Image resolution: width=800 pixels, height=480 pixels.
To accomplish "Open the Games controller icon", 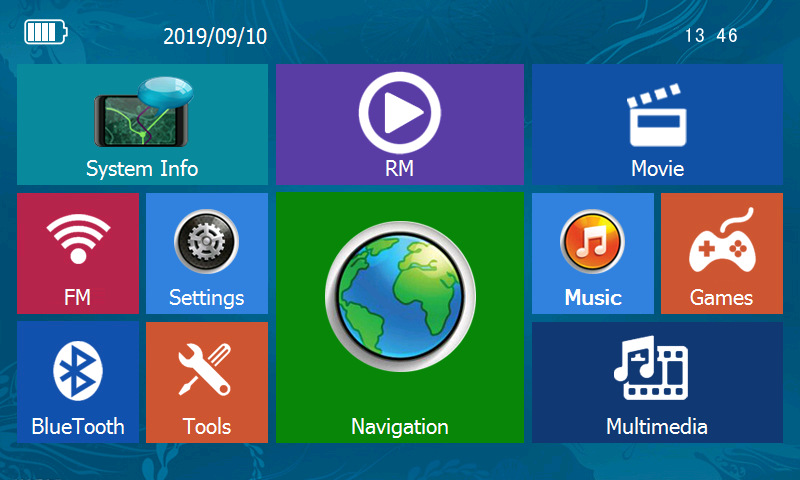I will pos(722,240).
